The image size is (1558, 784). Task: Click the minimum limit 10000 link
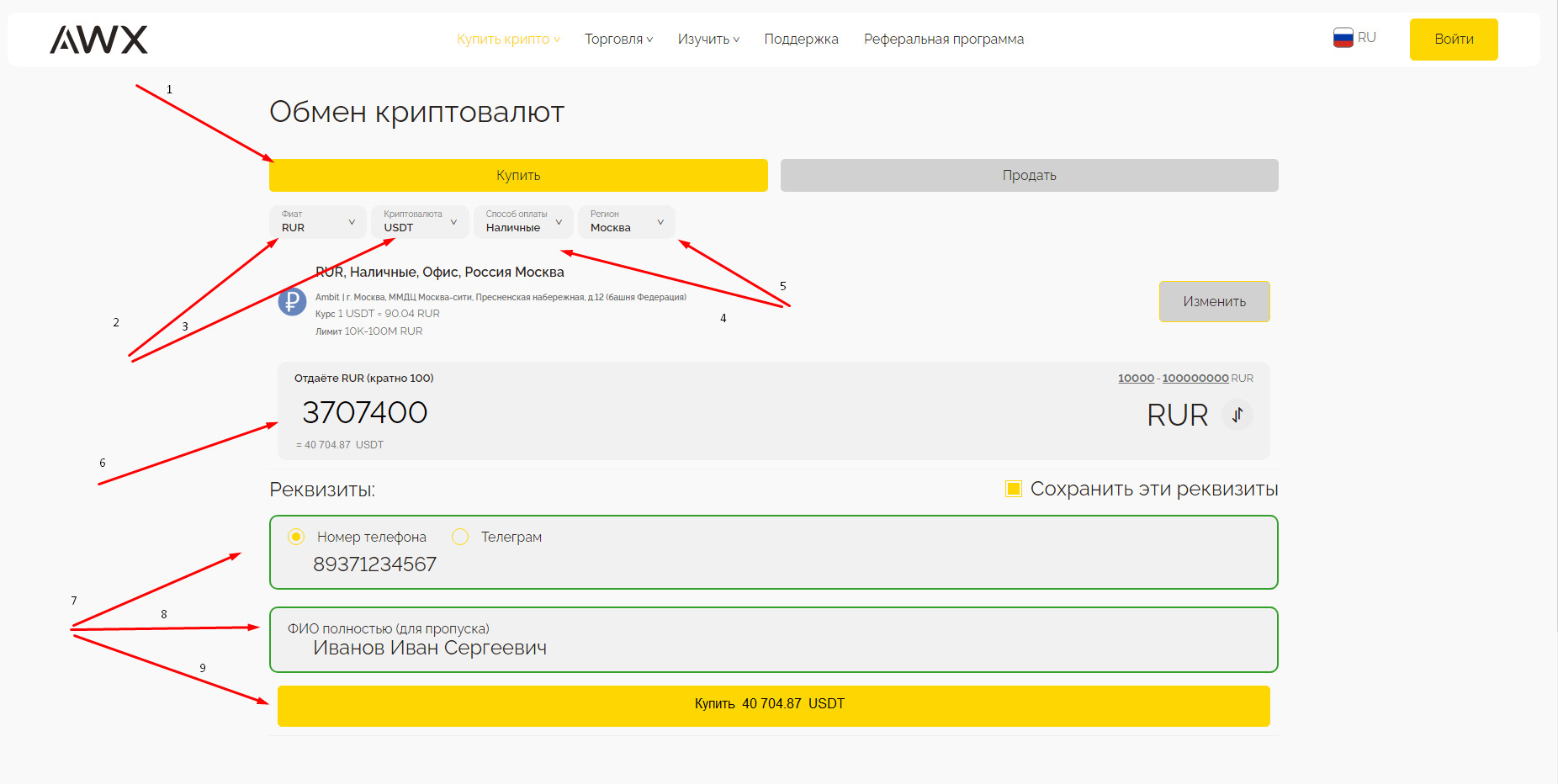pos(1135,379)
